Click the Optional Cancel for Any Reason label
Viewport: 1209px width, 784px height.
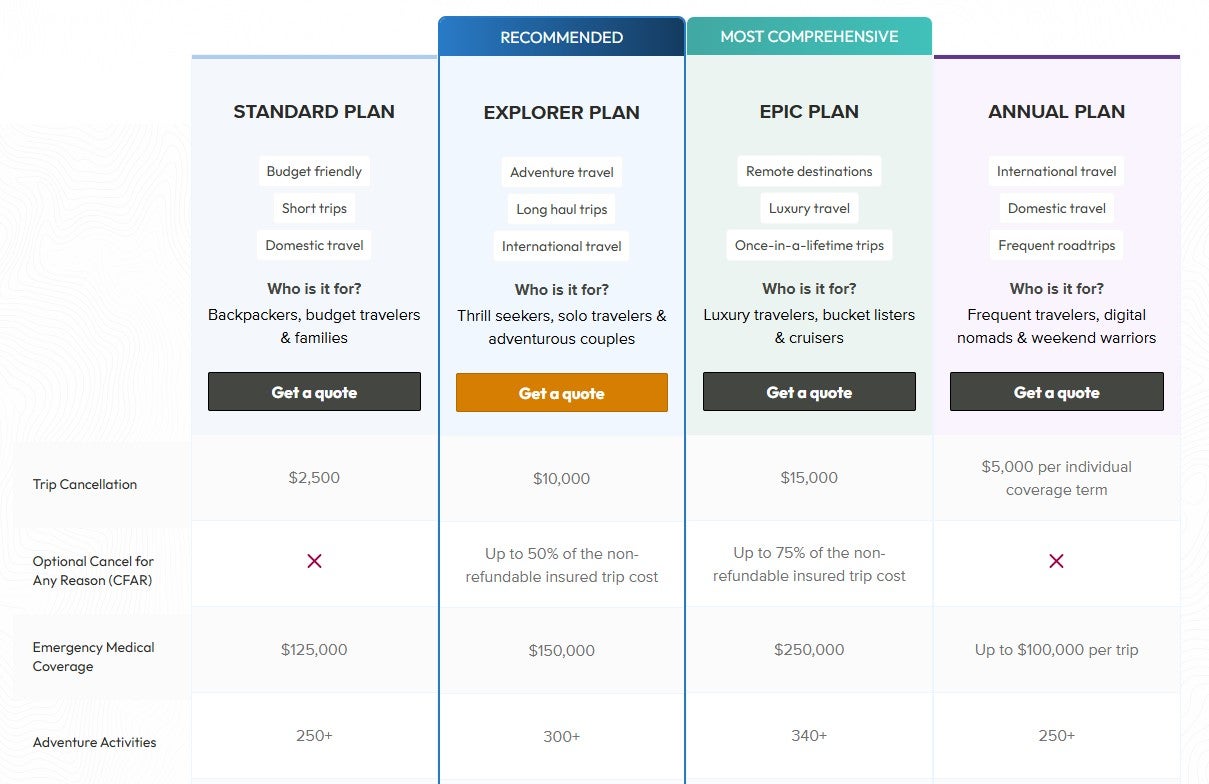coord(93,570)
